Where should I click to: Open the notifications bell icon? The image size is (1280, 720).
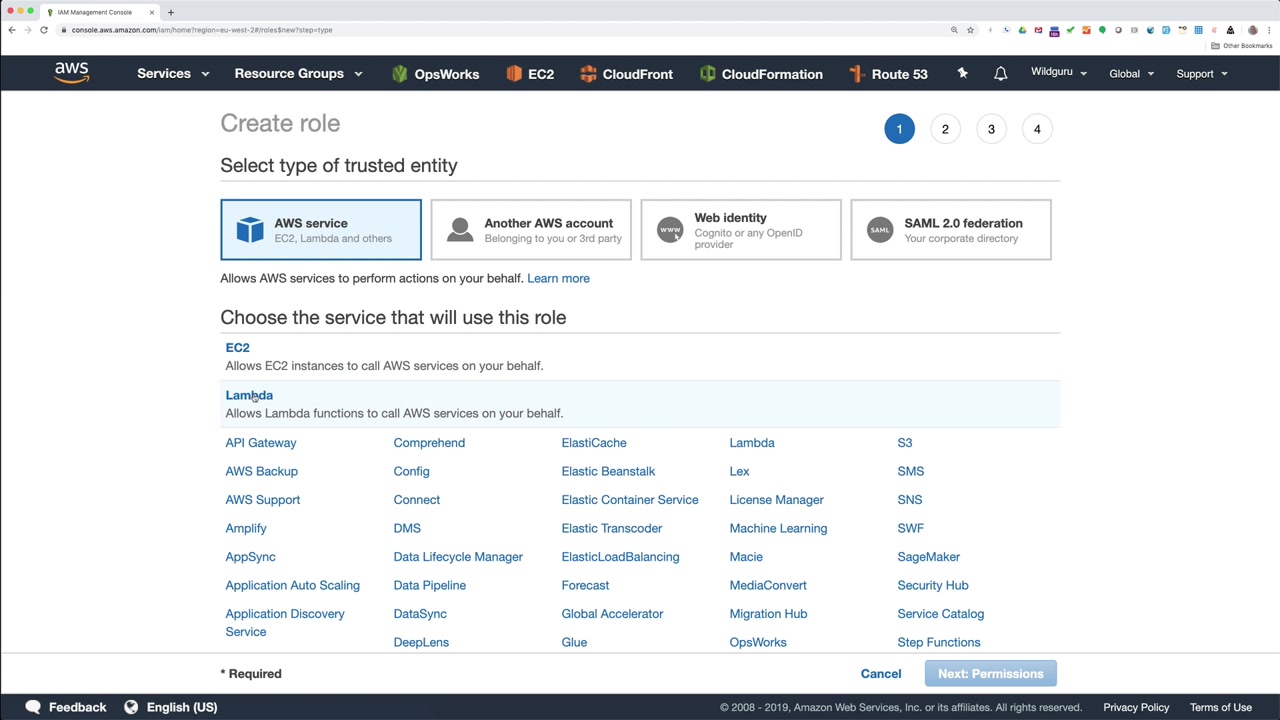pyautogui.click(x=1000, y=74)
